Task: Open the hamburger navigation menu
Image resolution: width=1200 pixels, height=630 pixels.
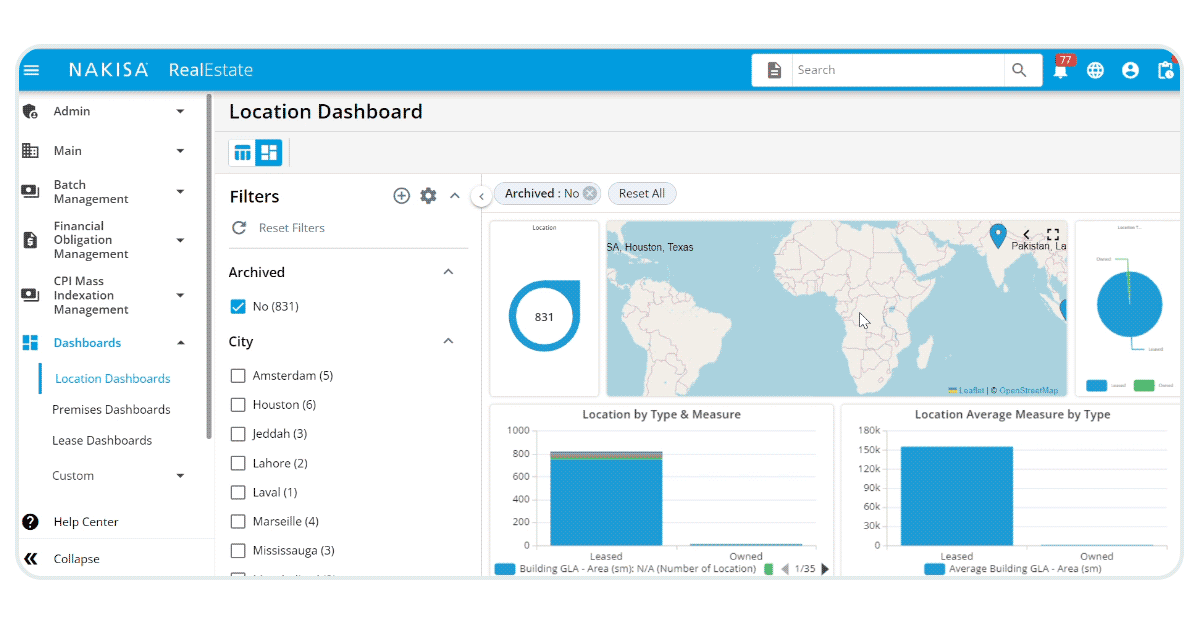Action: click(x=33, y=70)
